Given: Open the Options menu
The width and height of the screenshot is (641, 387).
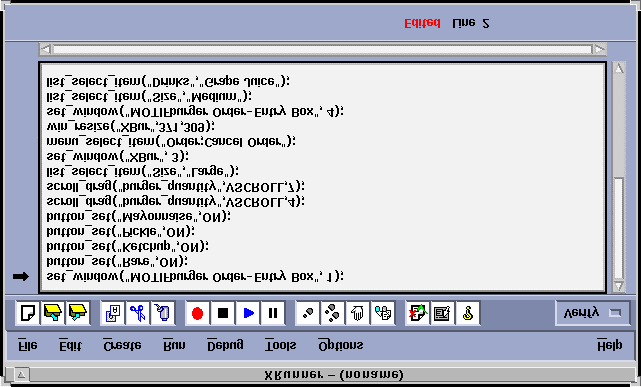Looking at the screenshot, I should [x=341, y=345].
